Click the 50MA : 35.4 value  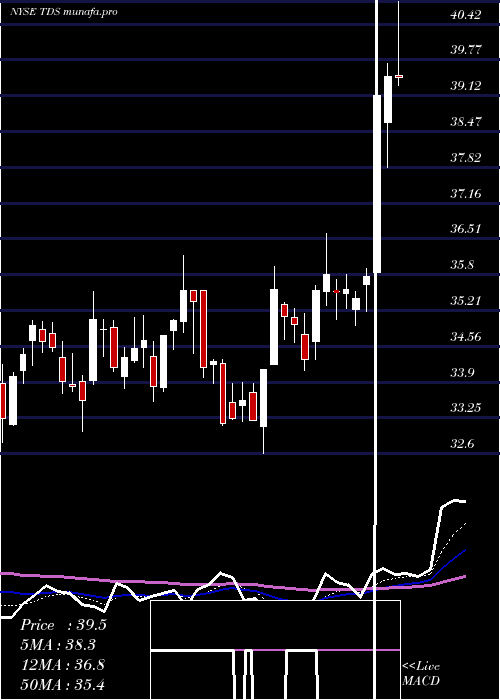pyautogui.click(x=62, y=684)
